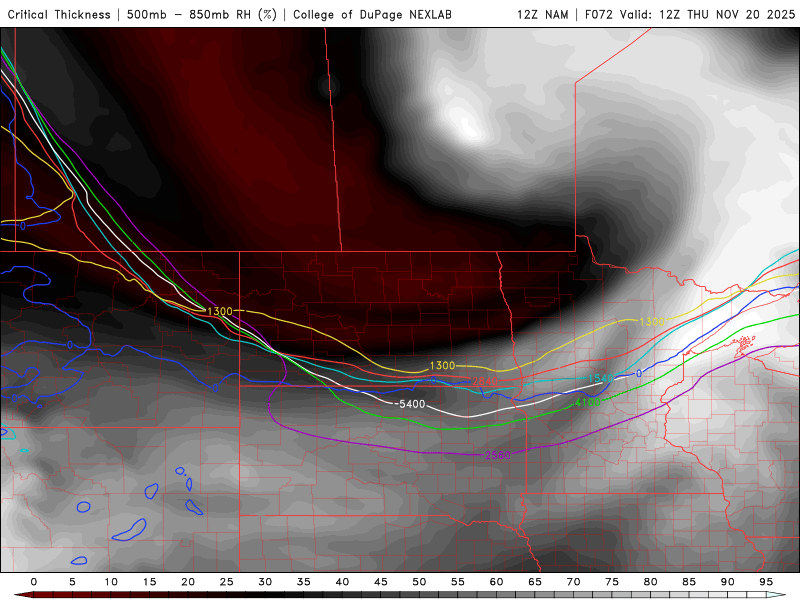
Task: Click color scale value "20"
Action: click(x=188, y=582)
